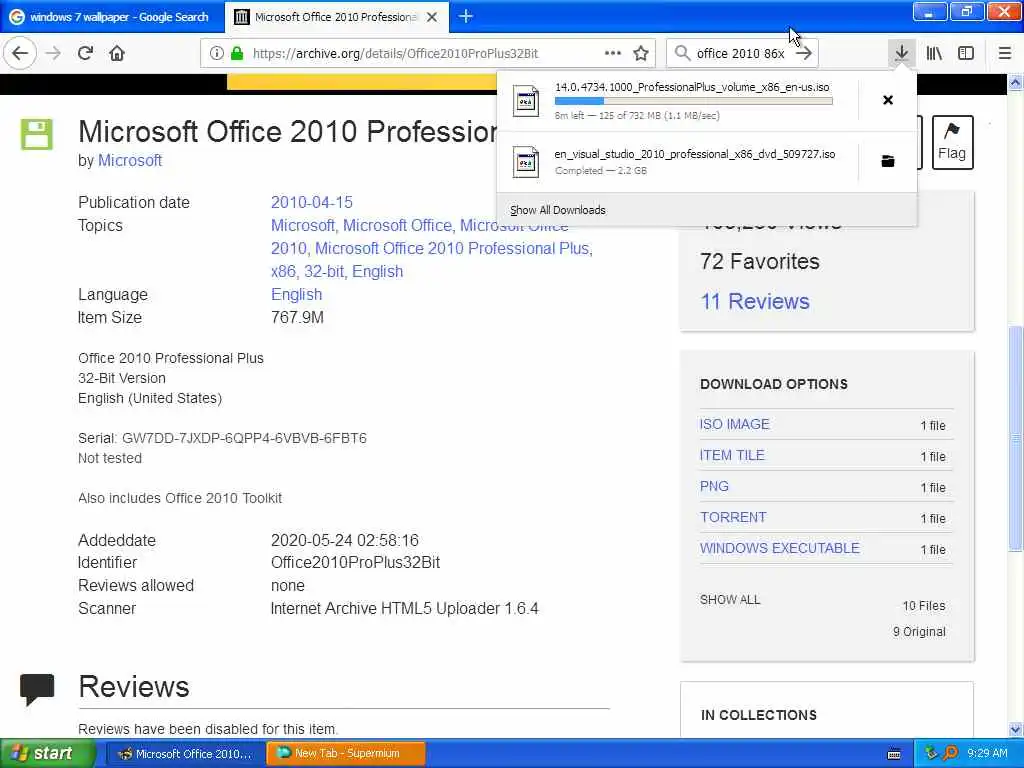The height and width of the screenshot is (768, 1024).
Task: Click the green floppy software icon
Action: [x=37, y=135]
